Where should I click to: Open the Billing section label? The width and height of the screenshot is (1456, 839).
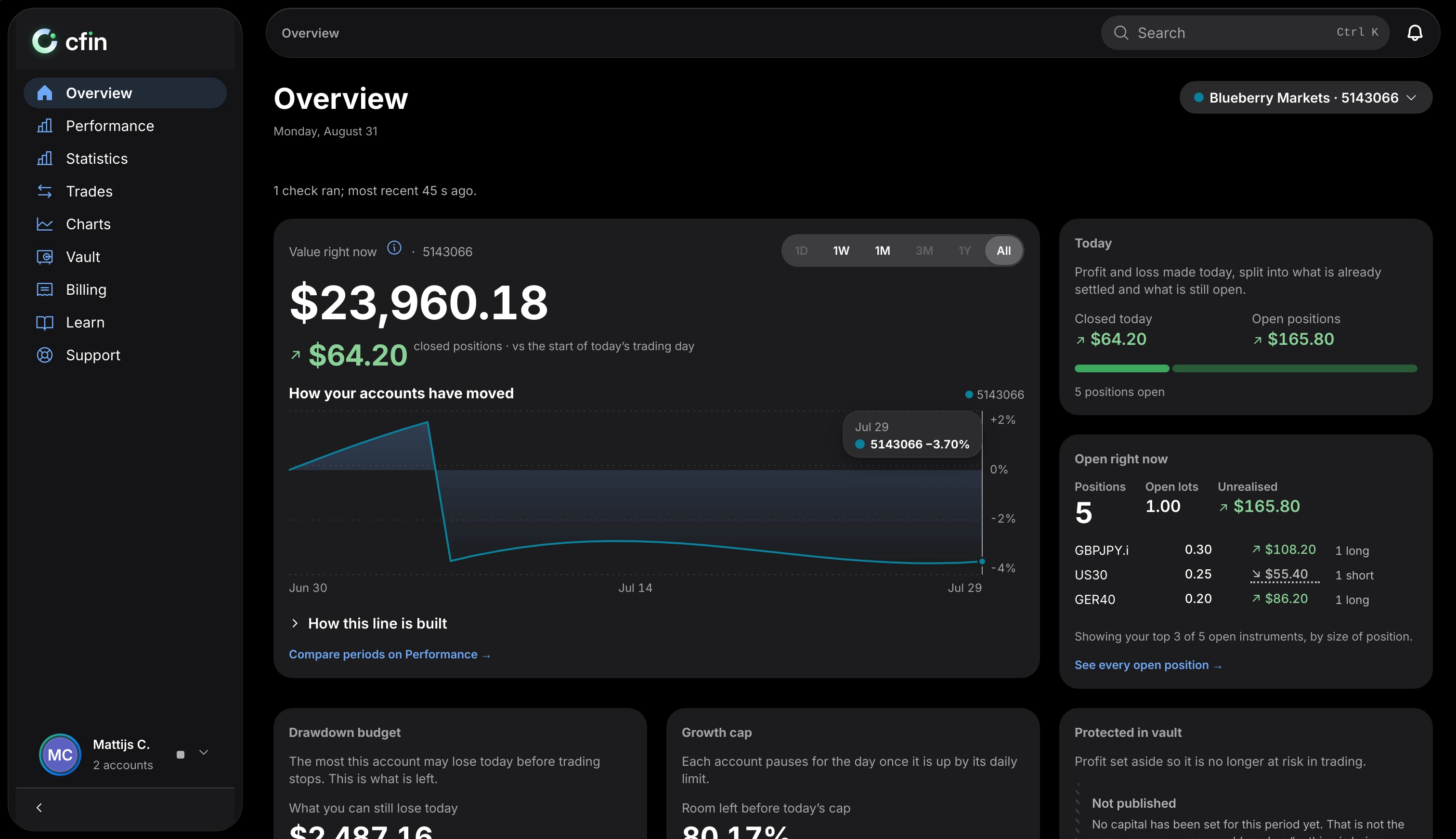pos(86,289)
